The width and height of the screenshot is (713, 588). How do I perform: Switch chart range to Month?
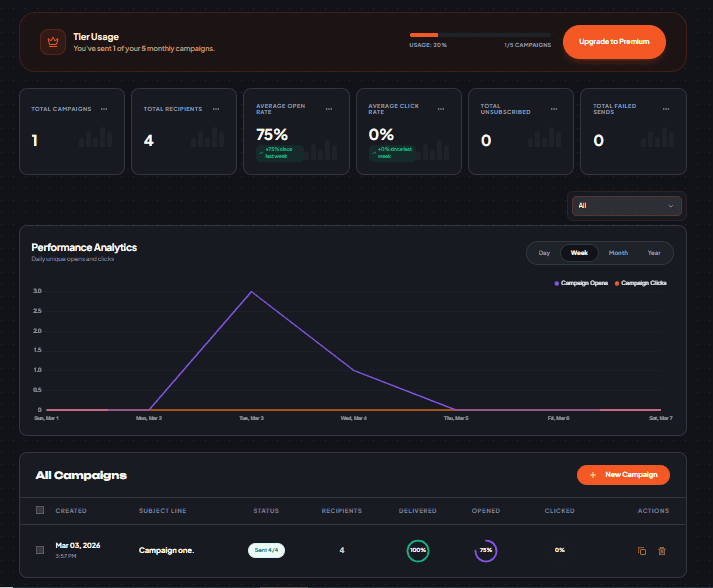[x=618, y=253]
